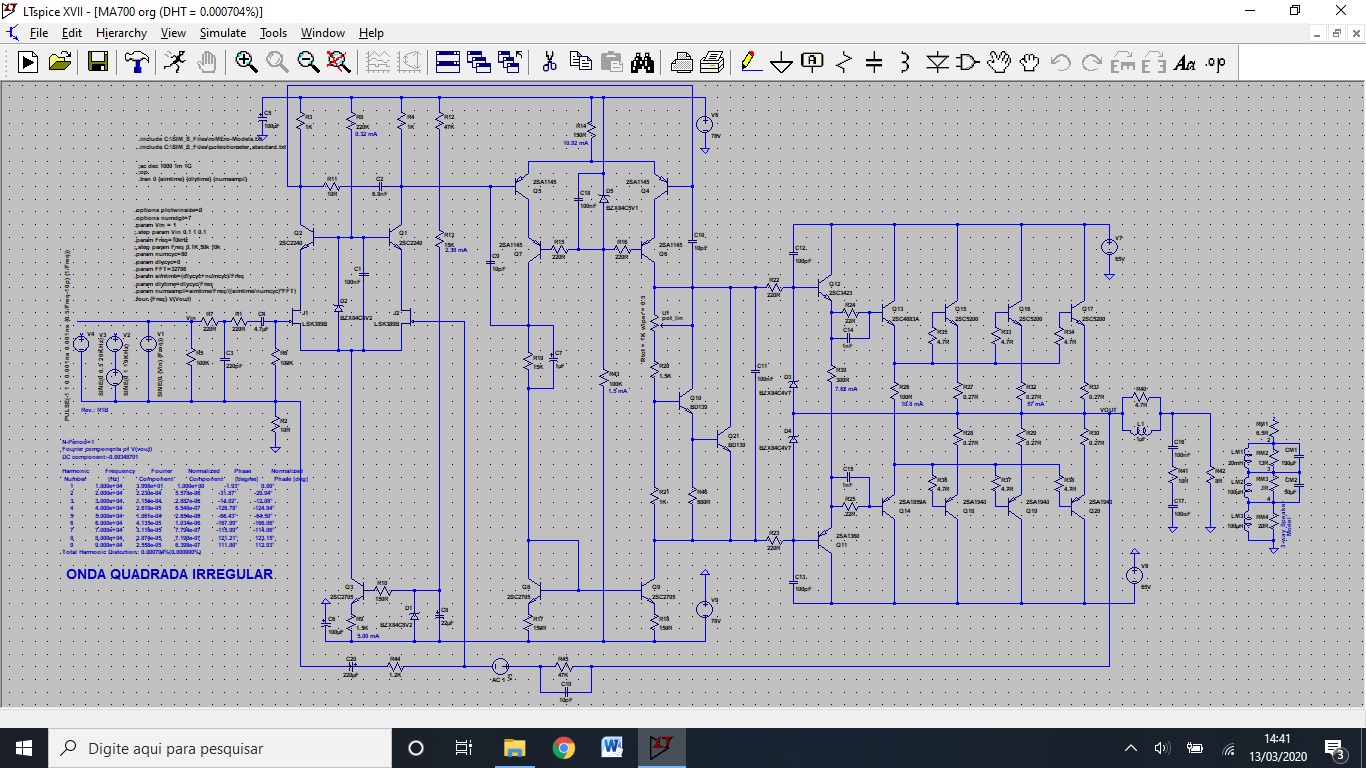Open the Help menu
This screenshot has height=768, width=1366.
coord(371,33)
